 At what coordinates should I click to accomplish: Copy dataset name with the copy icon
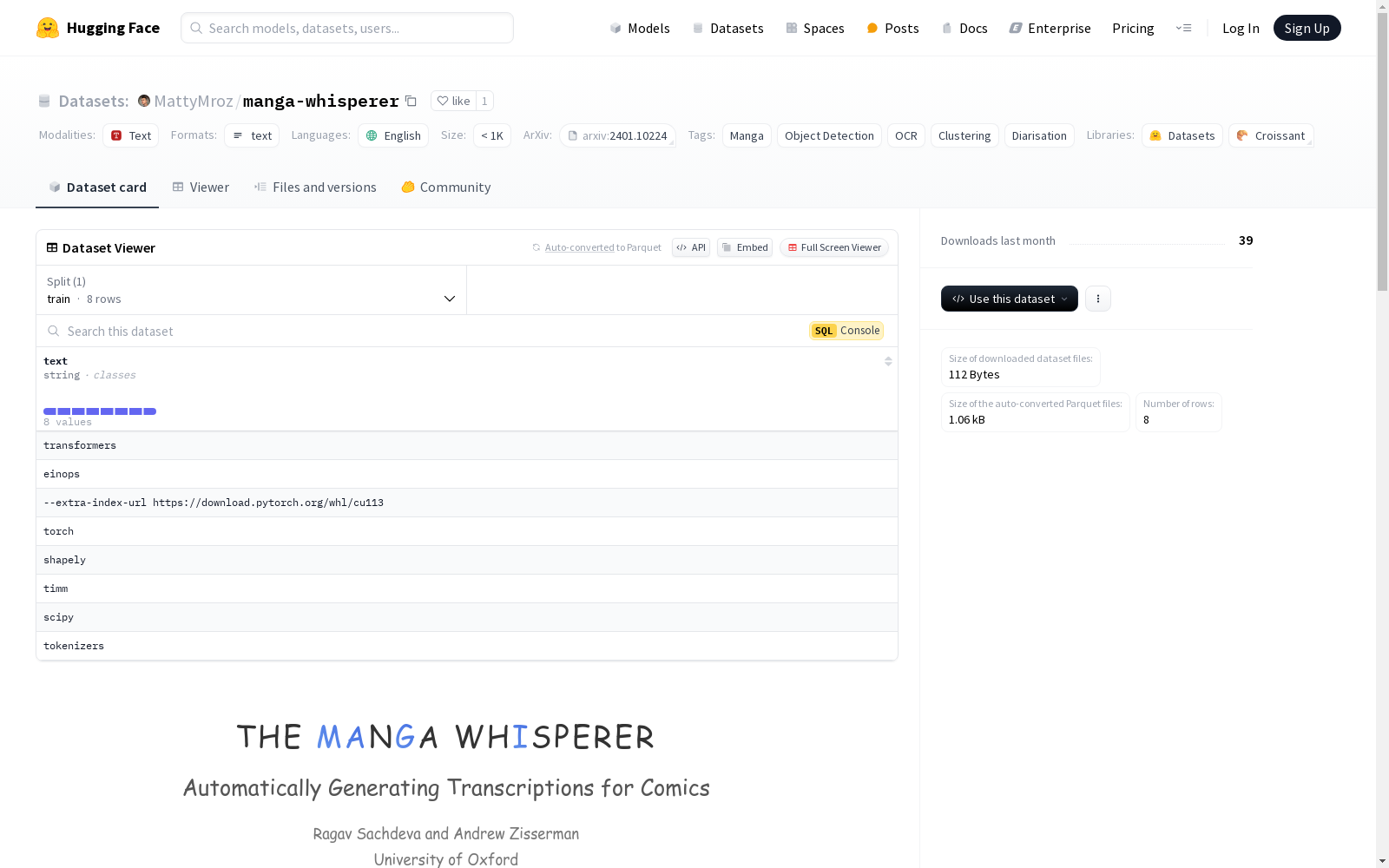[x=411, y=101]
